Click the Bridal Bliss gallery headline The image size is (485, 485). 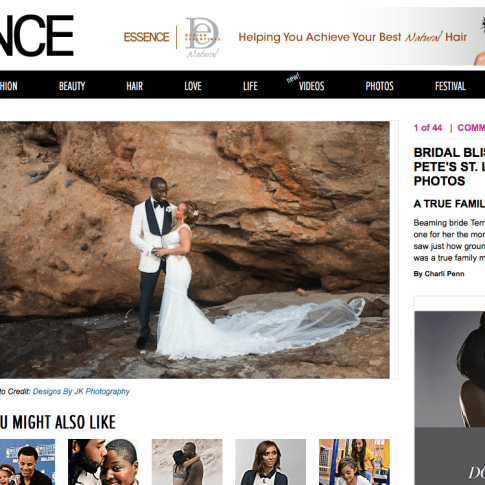click(x=449, y=167)
